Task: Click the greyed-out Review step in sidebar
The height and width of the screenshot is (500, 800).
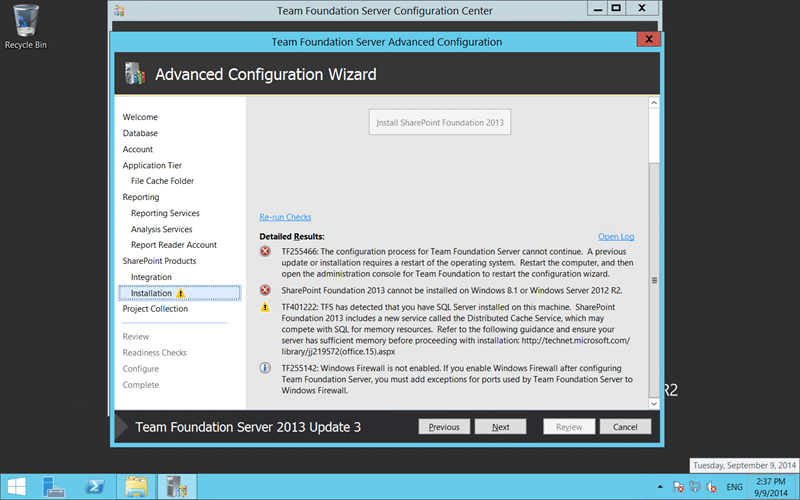Action: tap(136, 337)
